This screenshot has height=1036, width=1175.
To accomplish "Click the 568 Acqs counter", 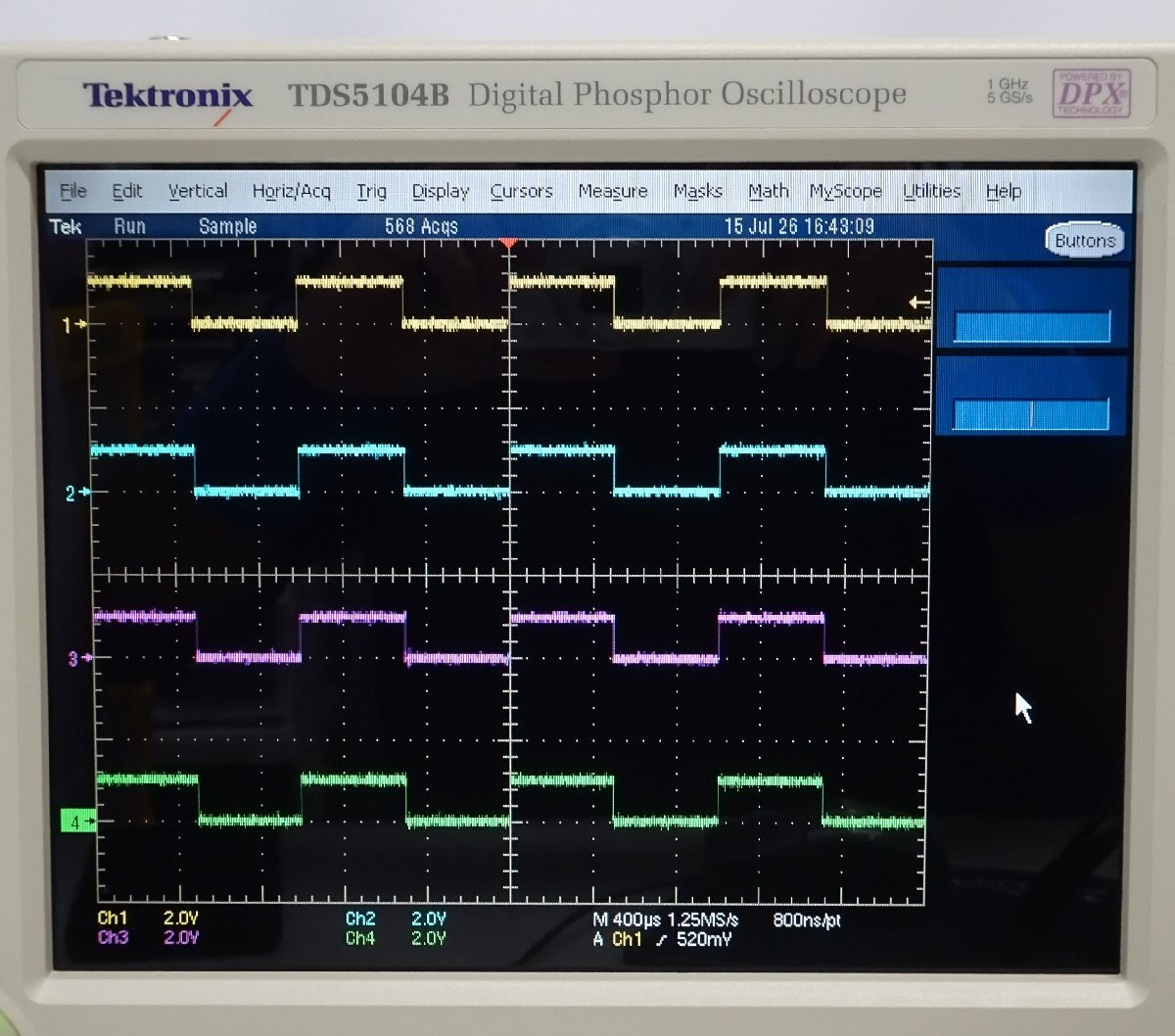I will tap(421, 226).
